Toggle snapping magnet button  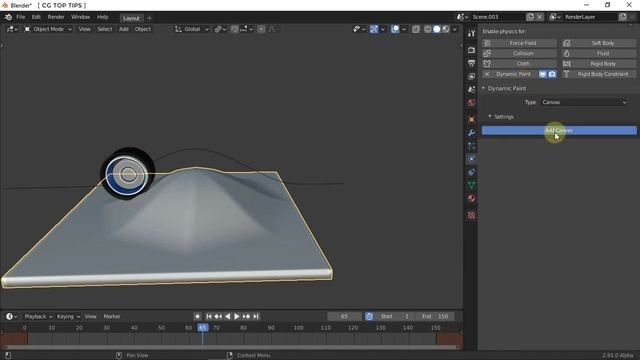(x=234, y=29)
